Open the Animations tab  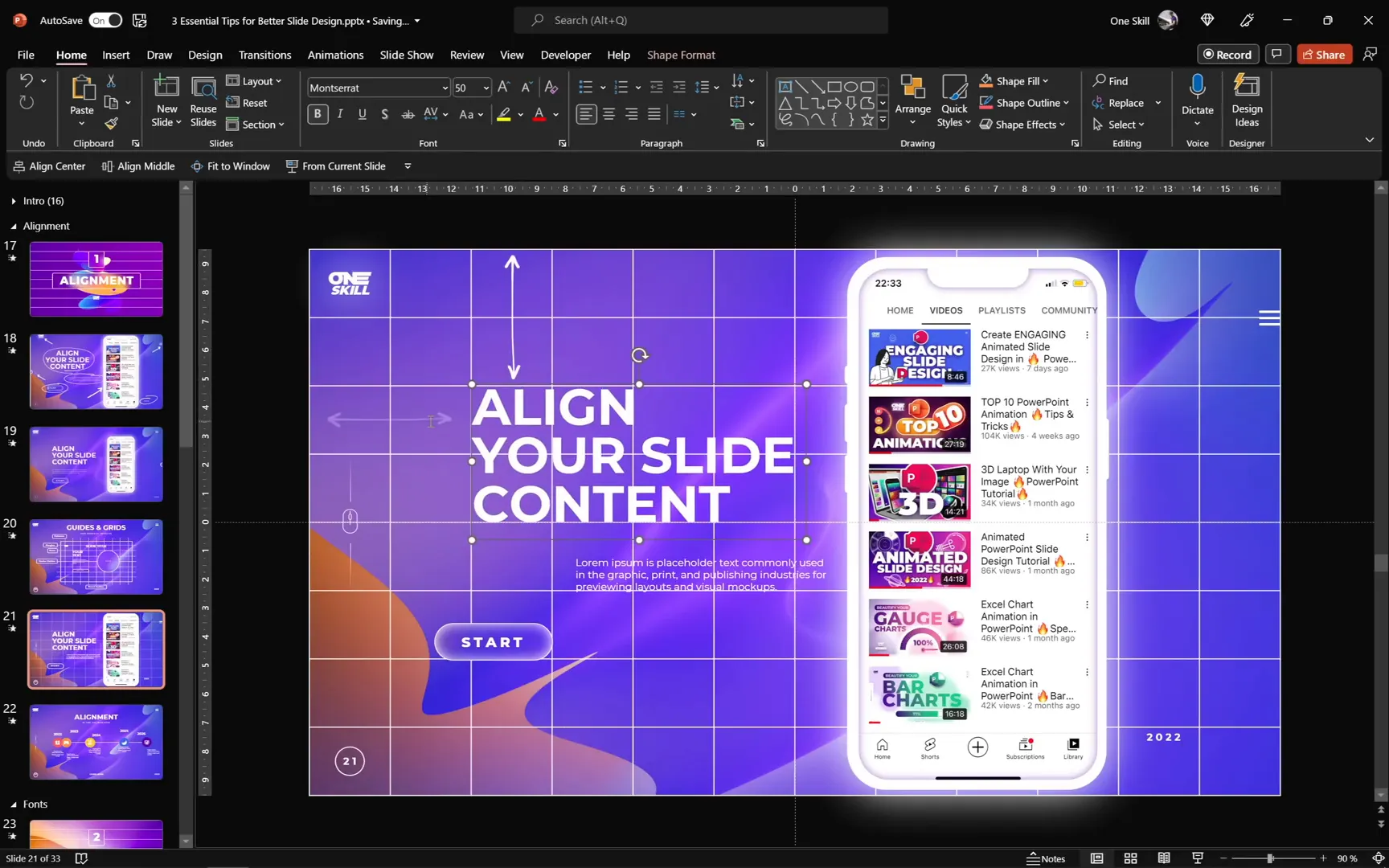click(x=335, y=55)
